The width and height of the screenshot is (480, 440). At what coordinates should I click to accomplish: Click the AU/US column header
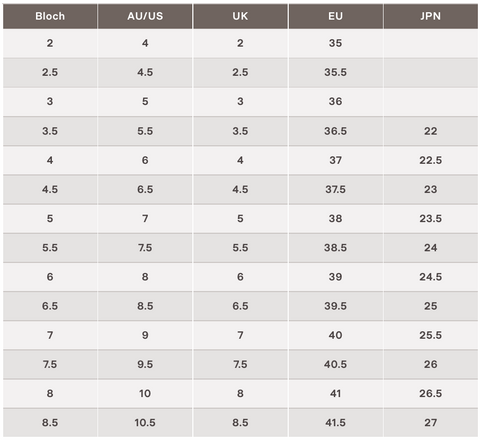coord(145,16)
